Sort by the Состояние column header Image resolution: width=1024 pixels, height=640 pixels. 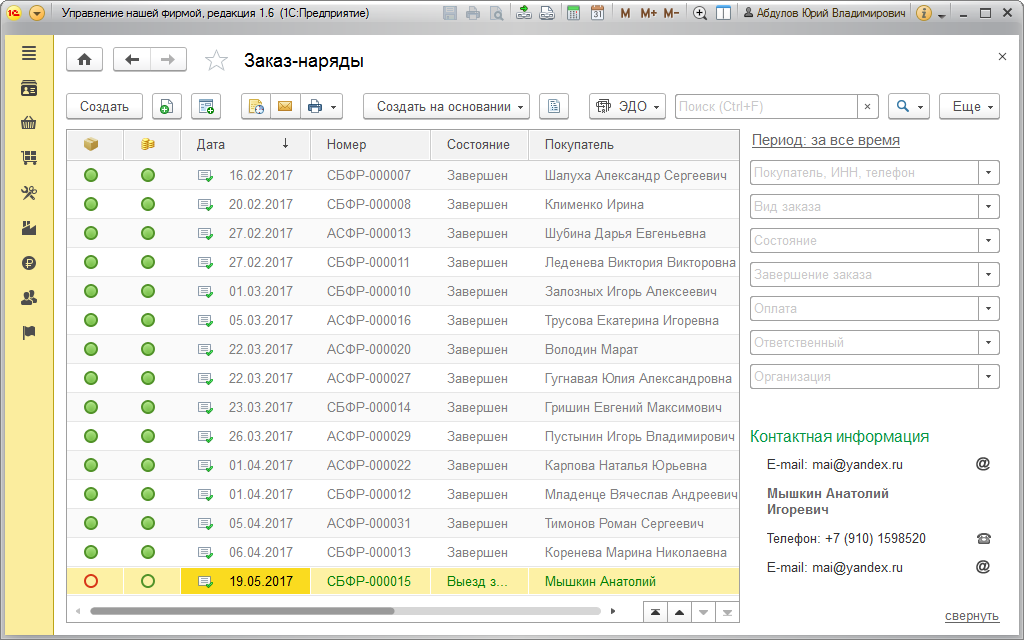point(479,144)
